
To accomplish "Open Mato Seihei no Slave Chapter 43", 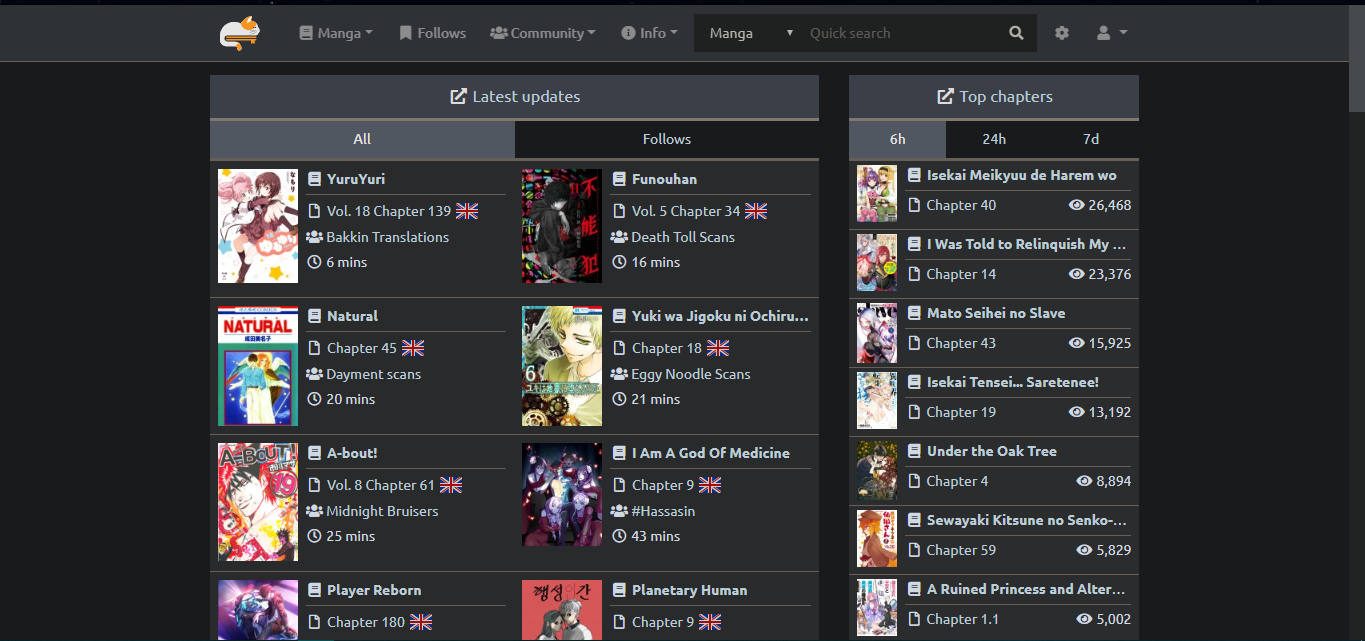I will click(961, 343).
